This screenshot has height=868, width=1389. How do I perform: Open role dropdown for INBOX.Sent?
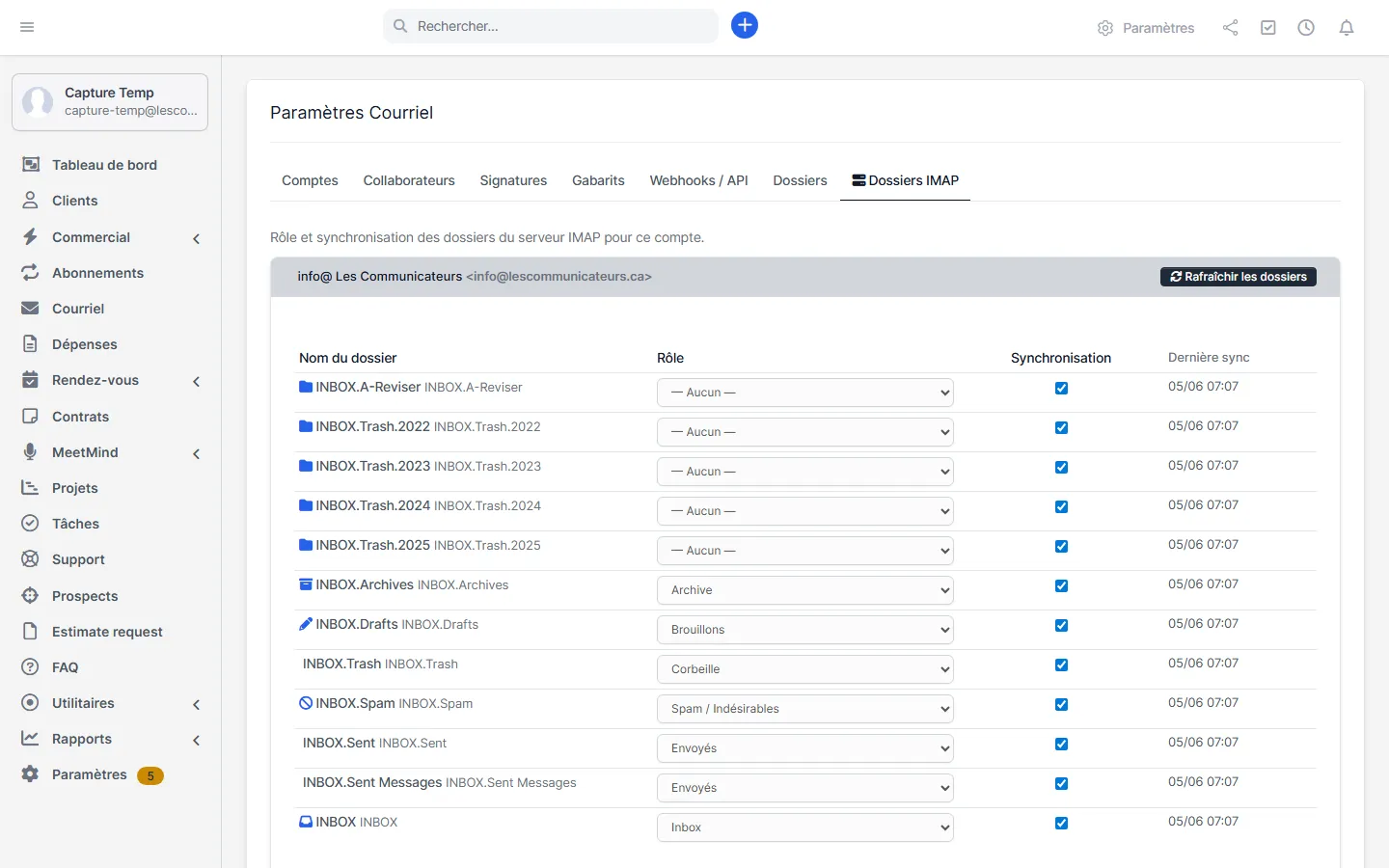(805, 748)
